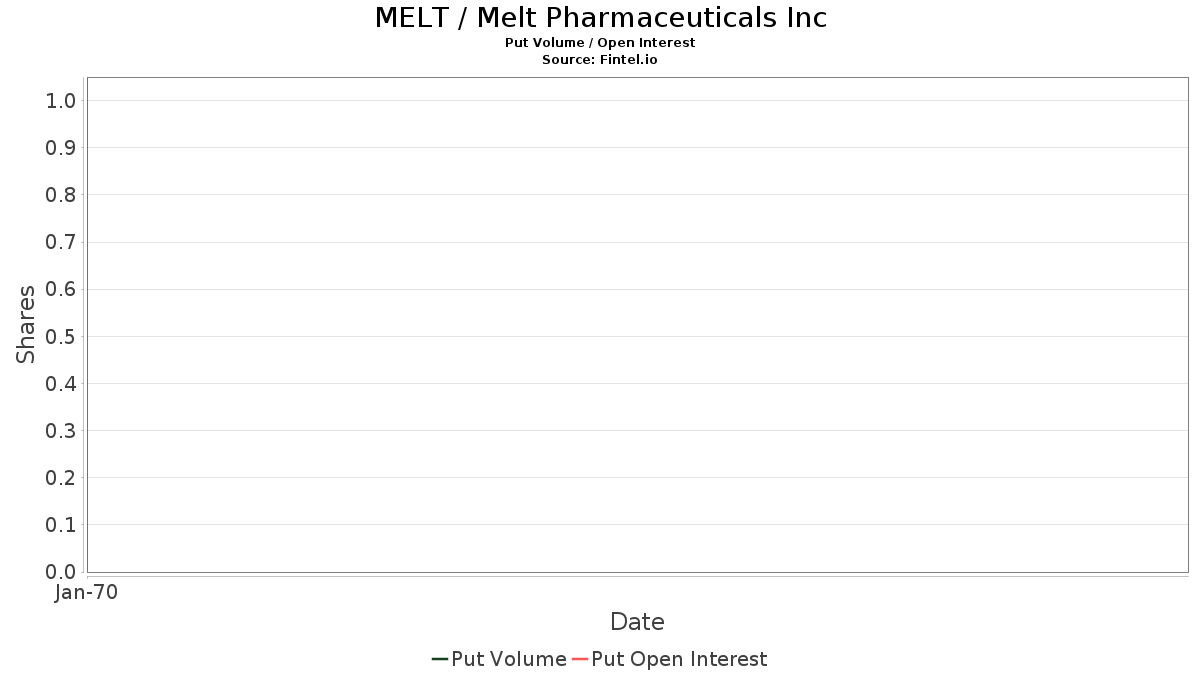Click the 0.5 Shares axis tick label
This screenshot has height=675, width=1200.
(x=61, y=336)
